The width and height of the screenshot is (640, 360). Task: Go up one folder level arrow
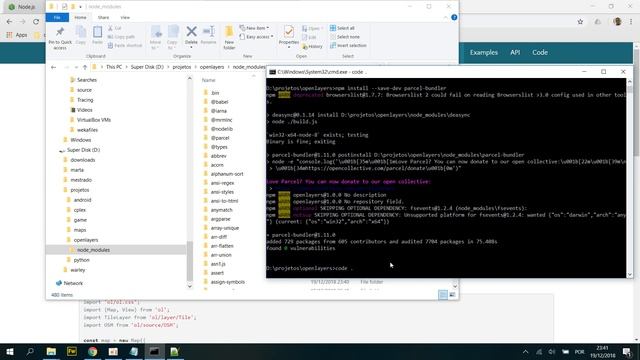[x=85, y=67]
